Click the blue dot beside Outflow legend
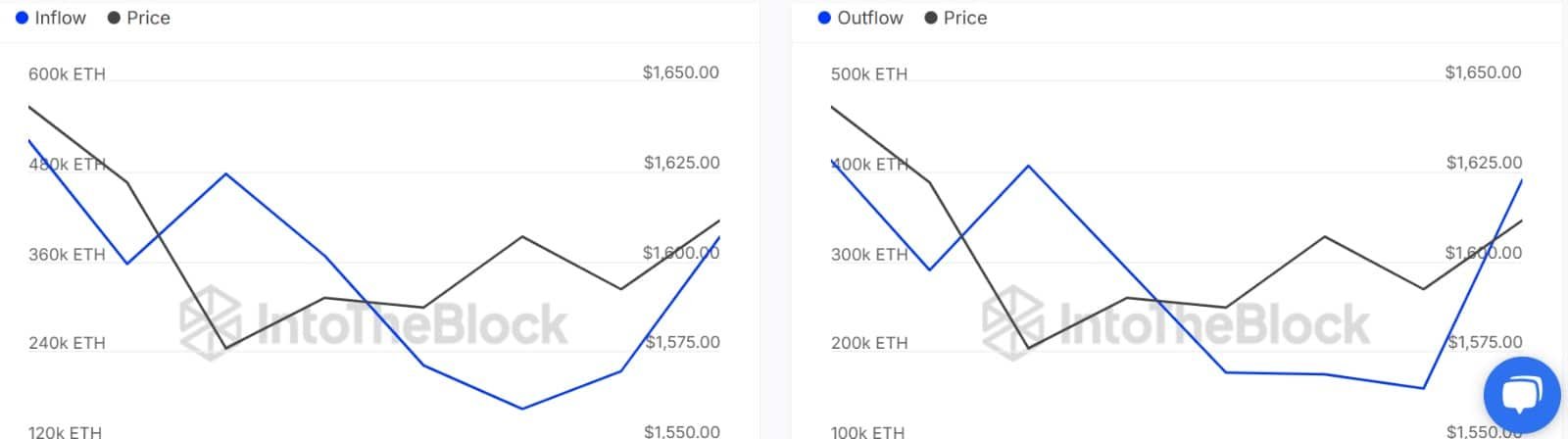The height and width of the screenshot is (439, 1568). click(x=824, y=18)
